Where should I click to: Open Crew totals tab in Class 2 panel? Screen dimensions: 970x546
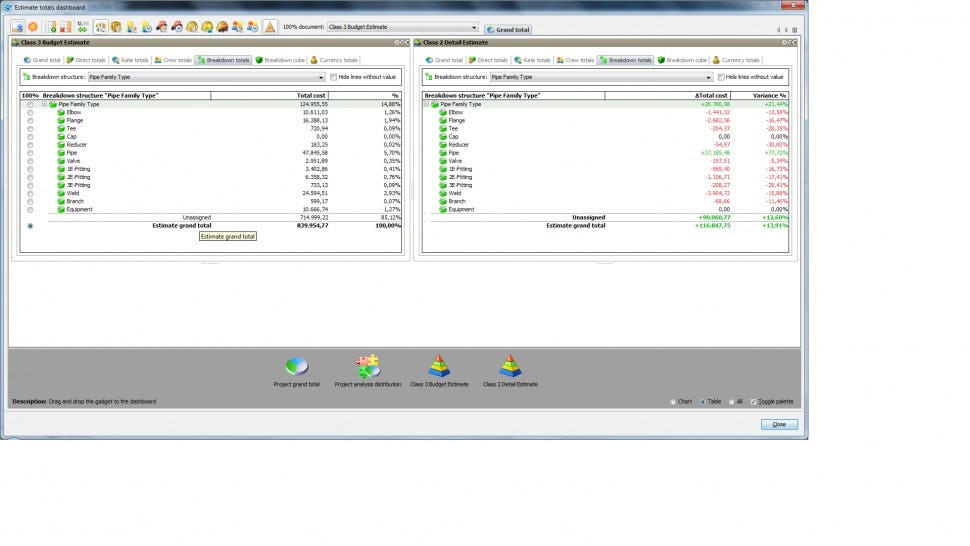pyautogui.click(x=575, y=60)
